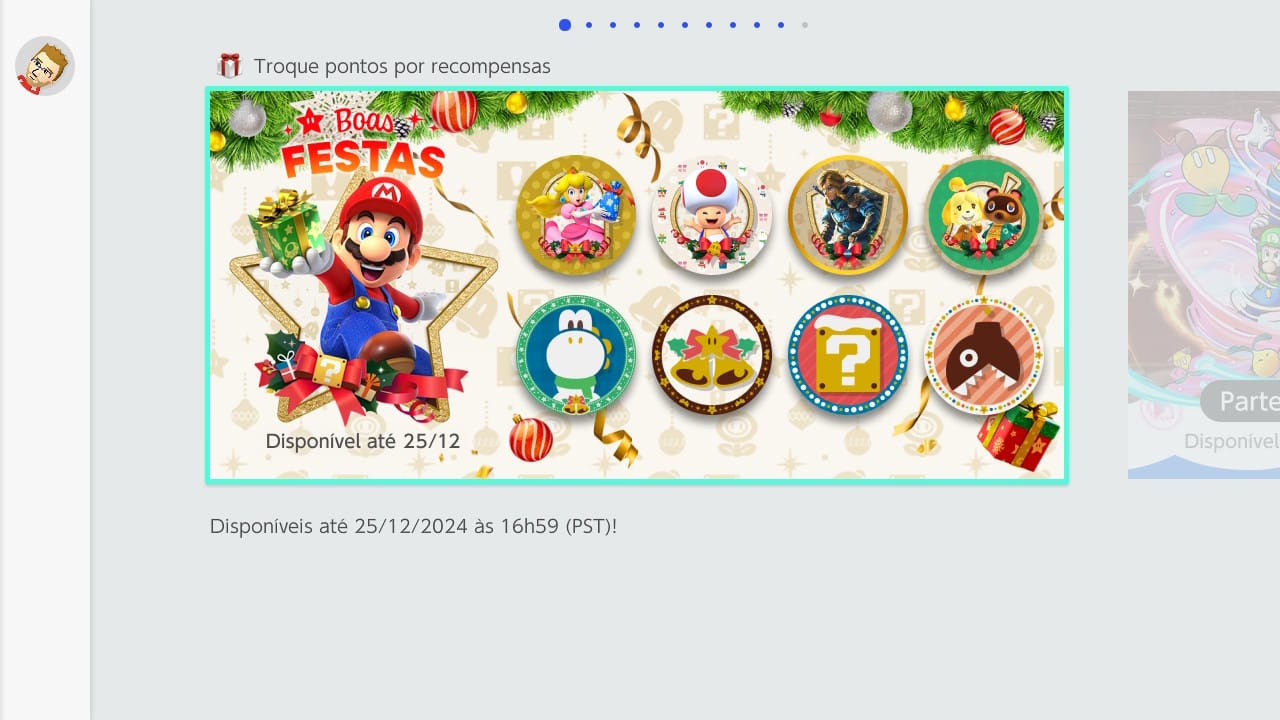Open Troque pontos por recompensas section
The height and width of the screenshot is (720, 1280).
402,66
